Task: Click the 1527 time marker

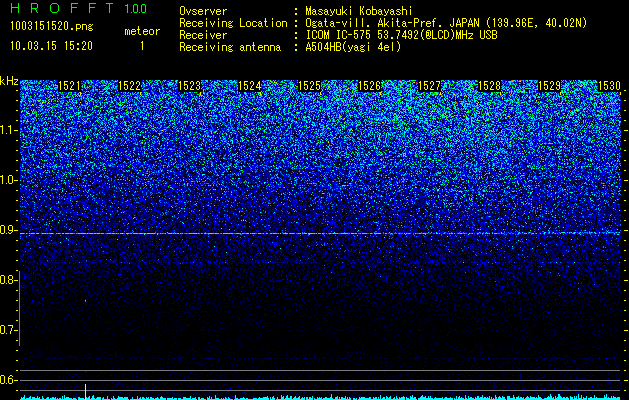Action: [430, 86]
